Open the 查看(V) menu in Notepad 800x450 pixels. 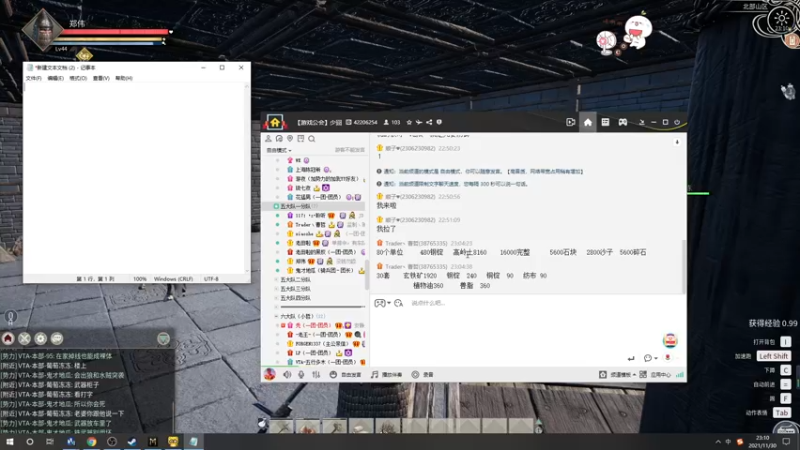101,78
